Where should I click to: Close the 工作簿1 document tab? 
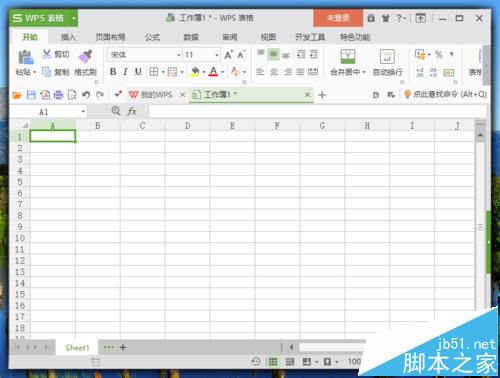tap(307, 95)
